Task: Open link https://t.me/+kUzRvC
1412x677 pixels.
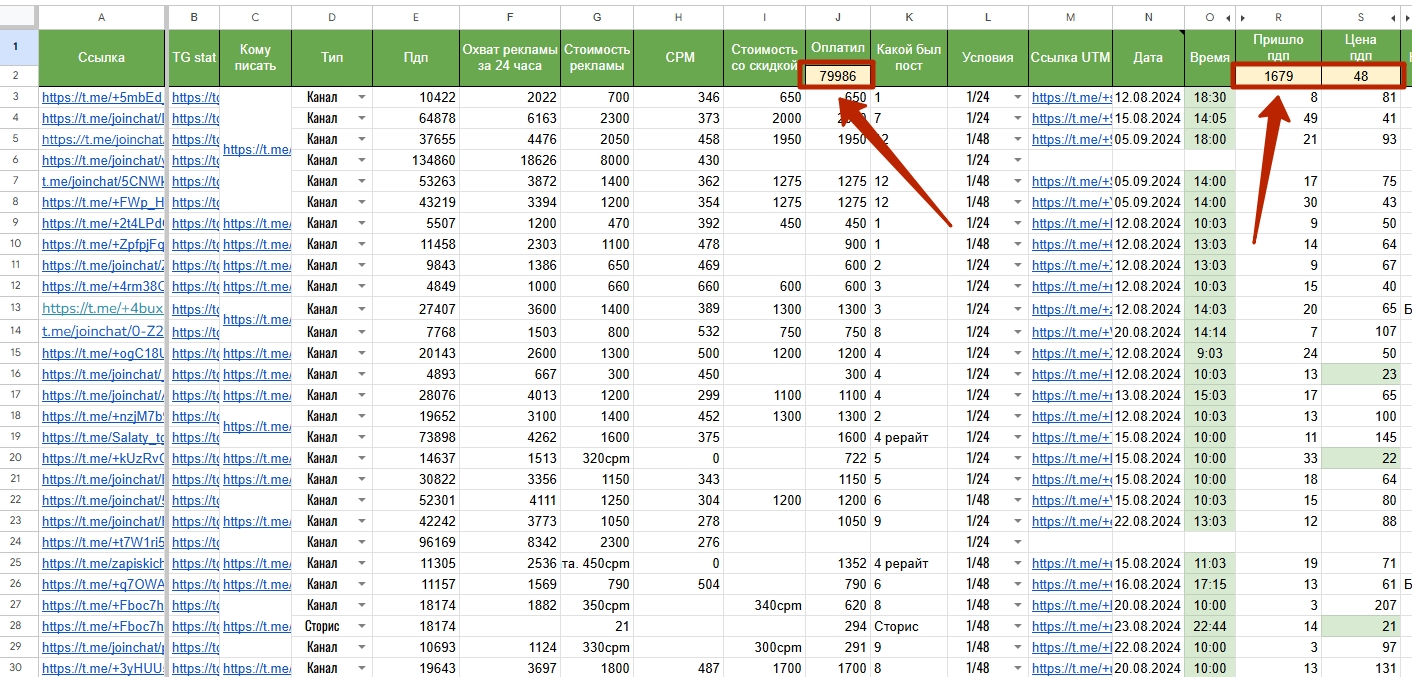Action: pos(102,458)
